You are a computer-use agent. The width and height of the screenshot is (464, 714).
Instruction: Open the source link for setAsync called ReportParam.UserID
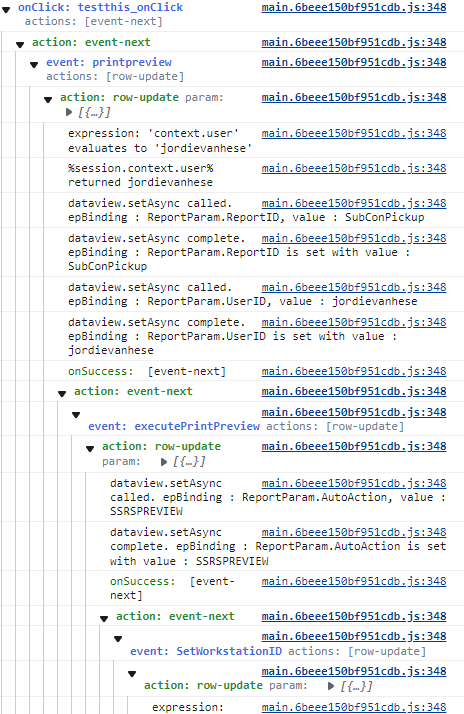tap(354, 287)
